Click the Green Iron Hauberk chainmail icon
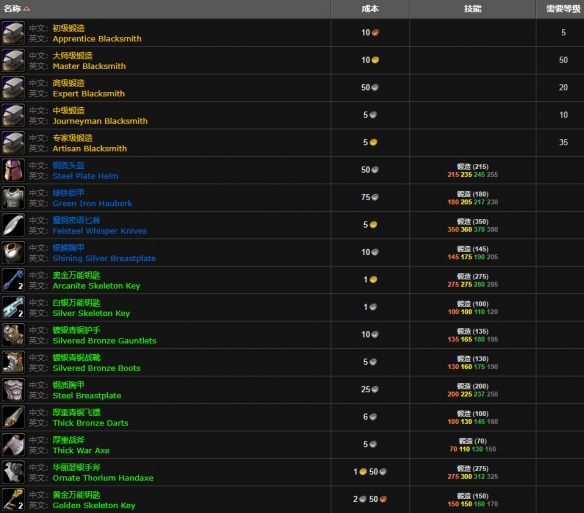Image resolution: width=584 pixels, height=513 pixels. pyautogui.click(x=13, y=198)
